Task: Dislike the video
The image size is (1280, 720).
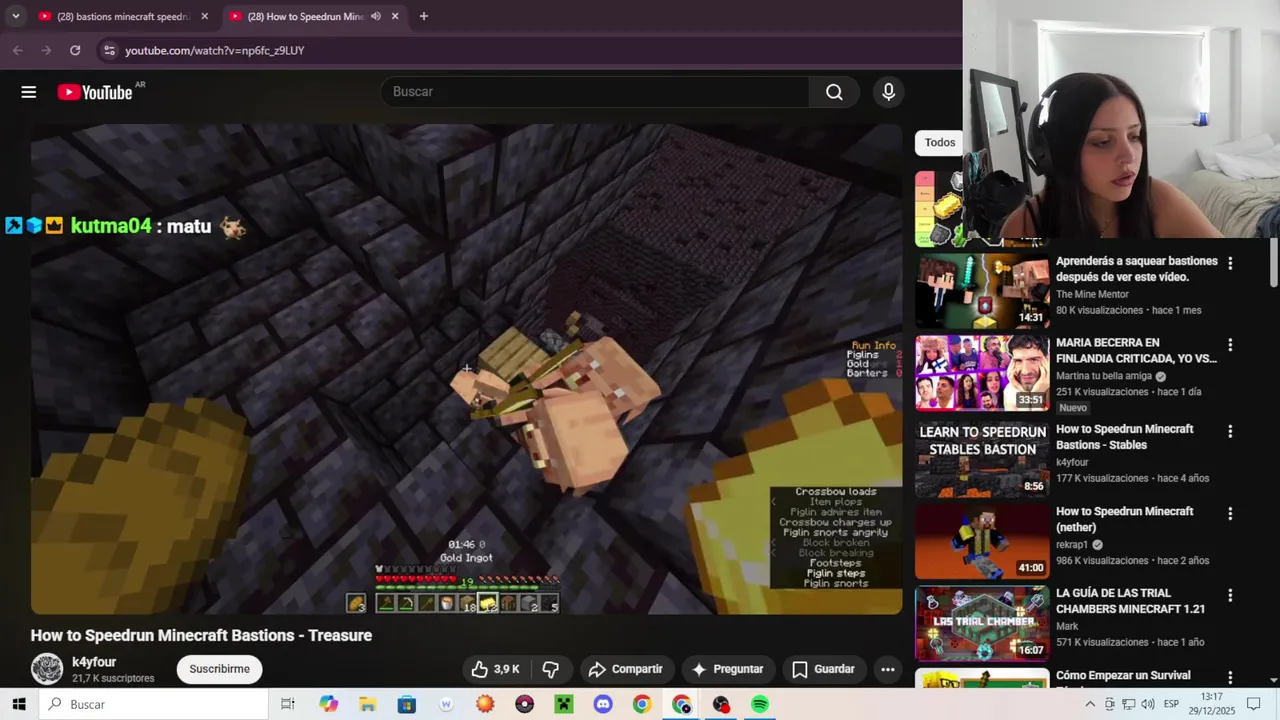Action: 550,669
